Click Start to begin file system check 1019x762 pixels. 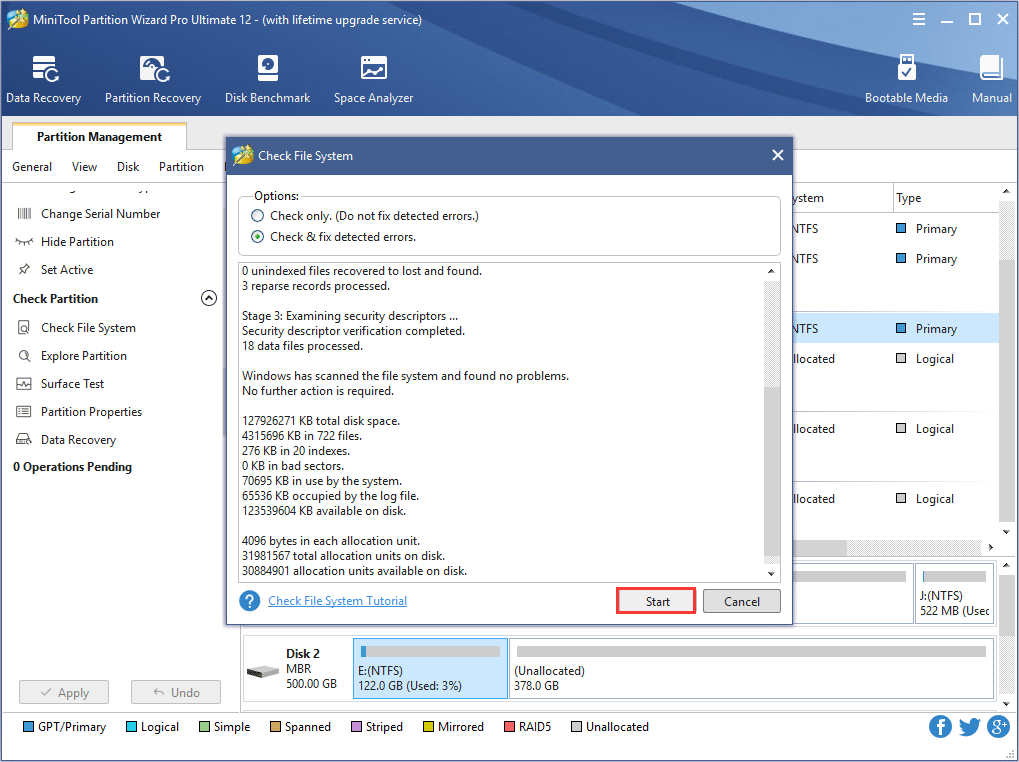pyautogui.click(x=655, y=601)
